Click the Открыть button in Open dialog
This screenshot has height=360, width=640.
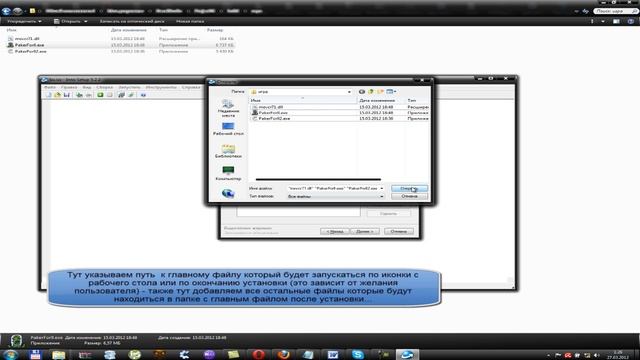tap(409, 189)
